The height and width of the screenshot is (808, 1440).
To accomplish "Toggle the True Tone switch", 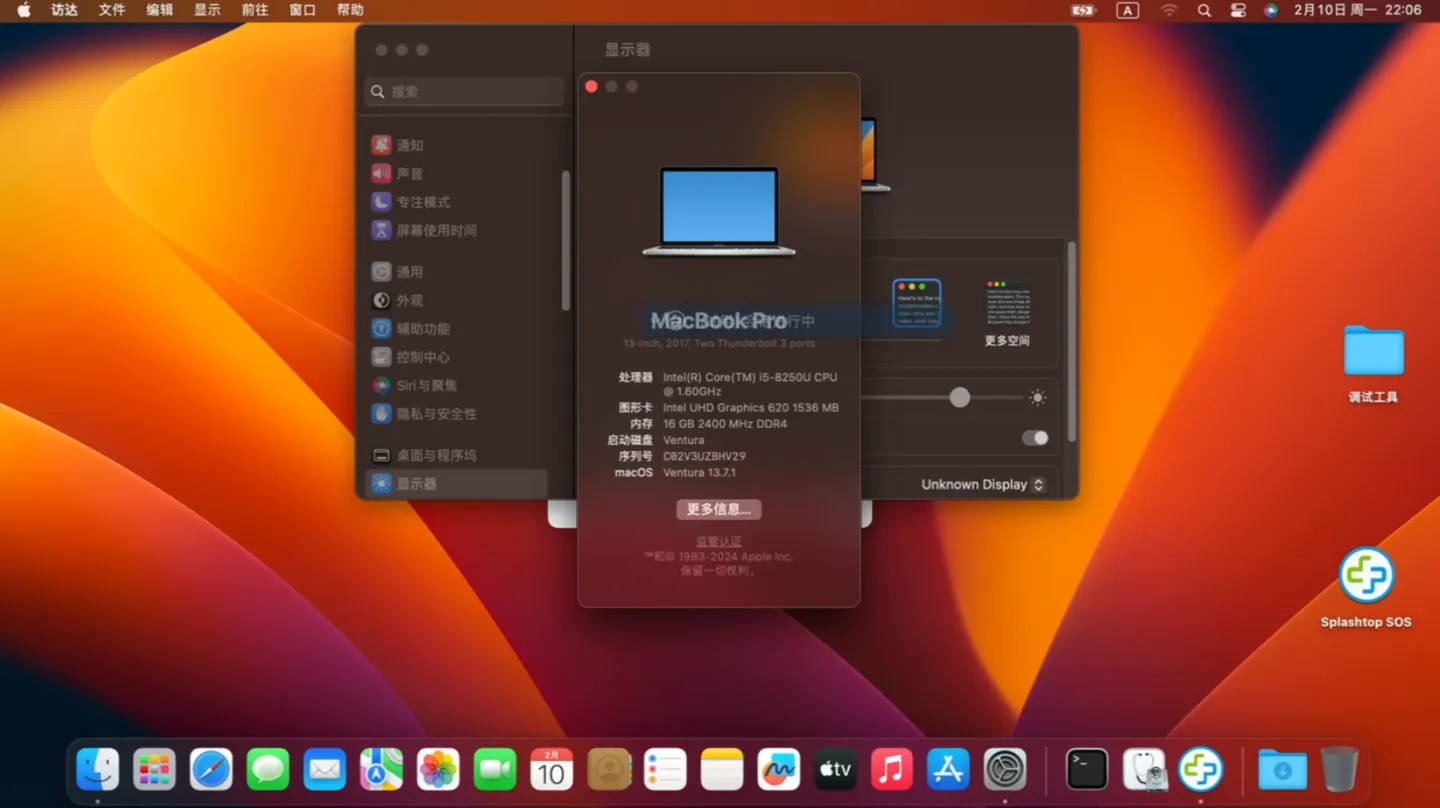I will point(1035,438).
